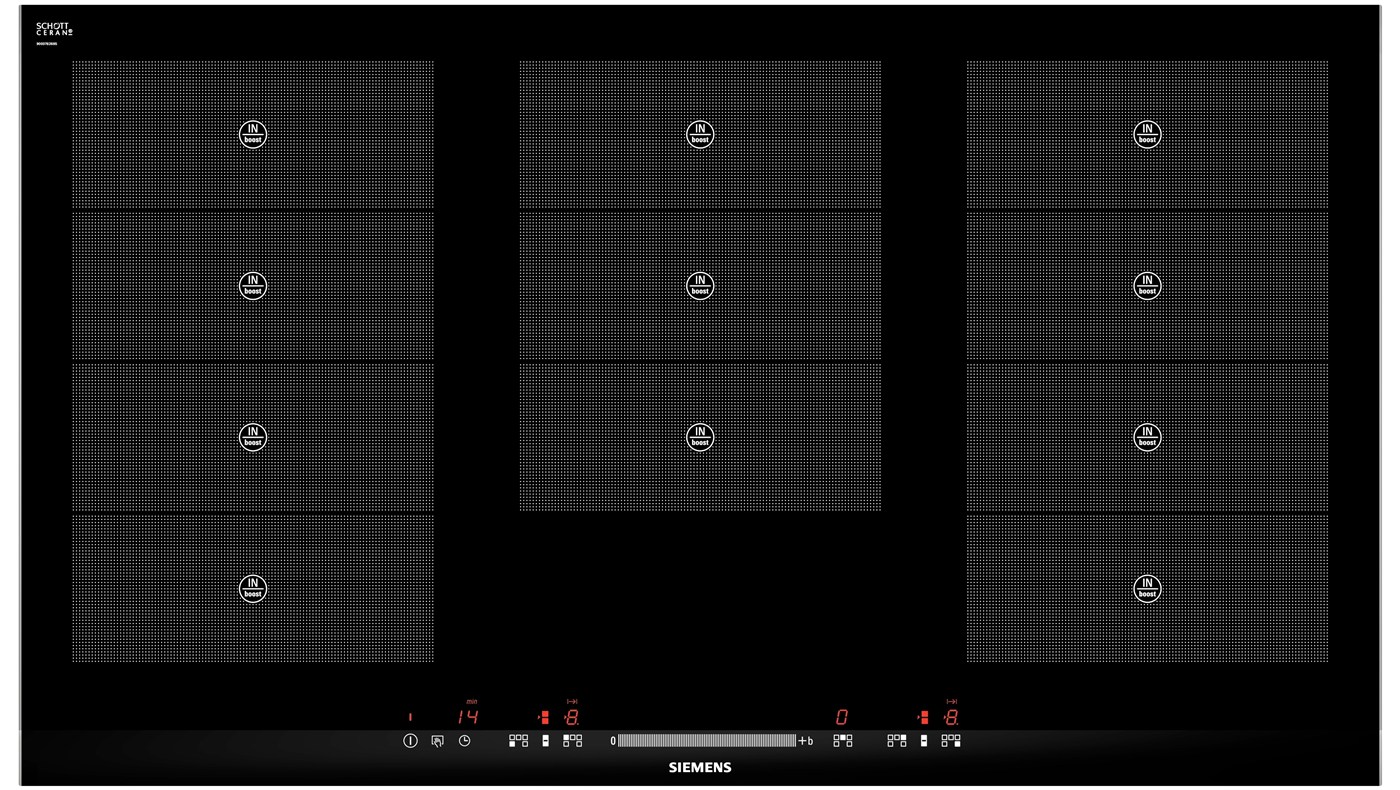The image size is (1400, 790).
Task: Tap the +b boost slider end
Action: pos(806,741)
